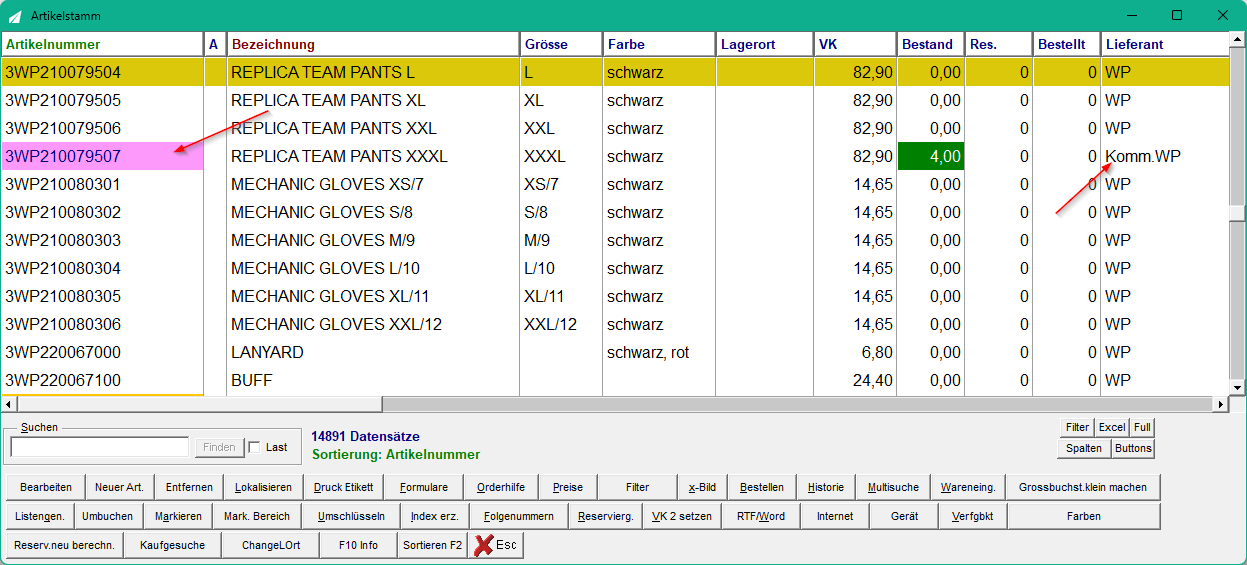Open the Historie button
Screen dimensions: 1247x565
click(x=826, y=487)
